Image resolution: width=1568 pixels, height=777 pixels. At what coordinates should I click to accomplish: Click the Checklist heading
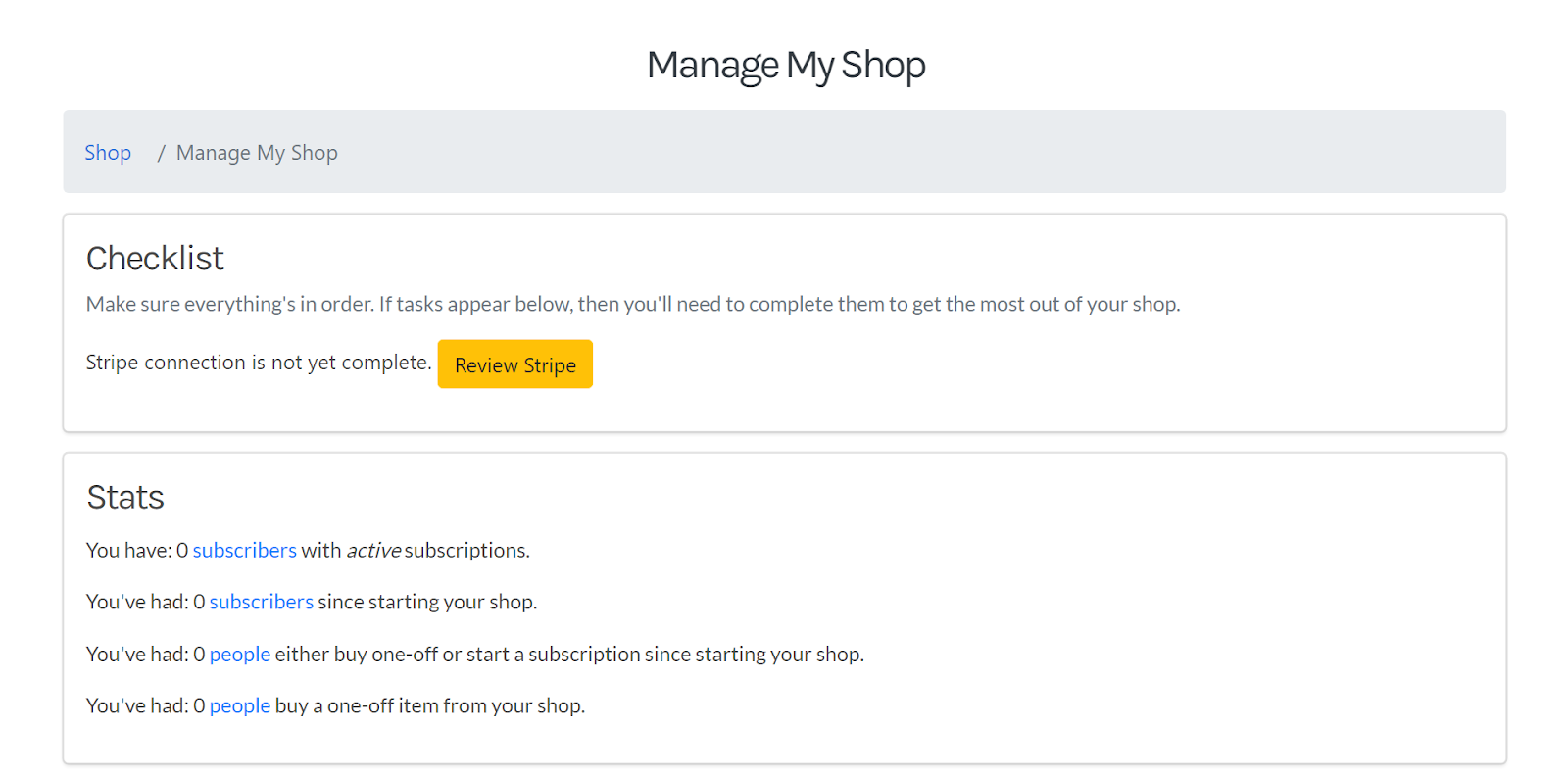point(155,259)
